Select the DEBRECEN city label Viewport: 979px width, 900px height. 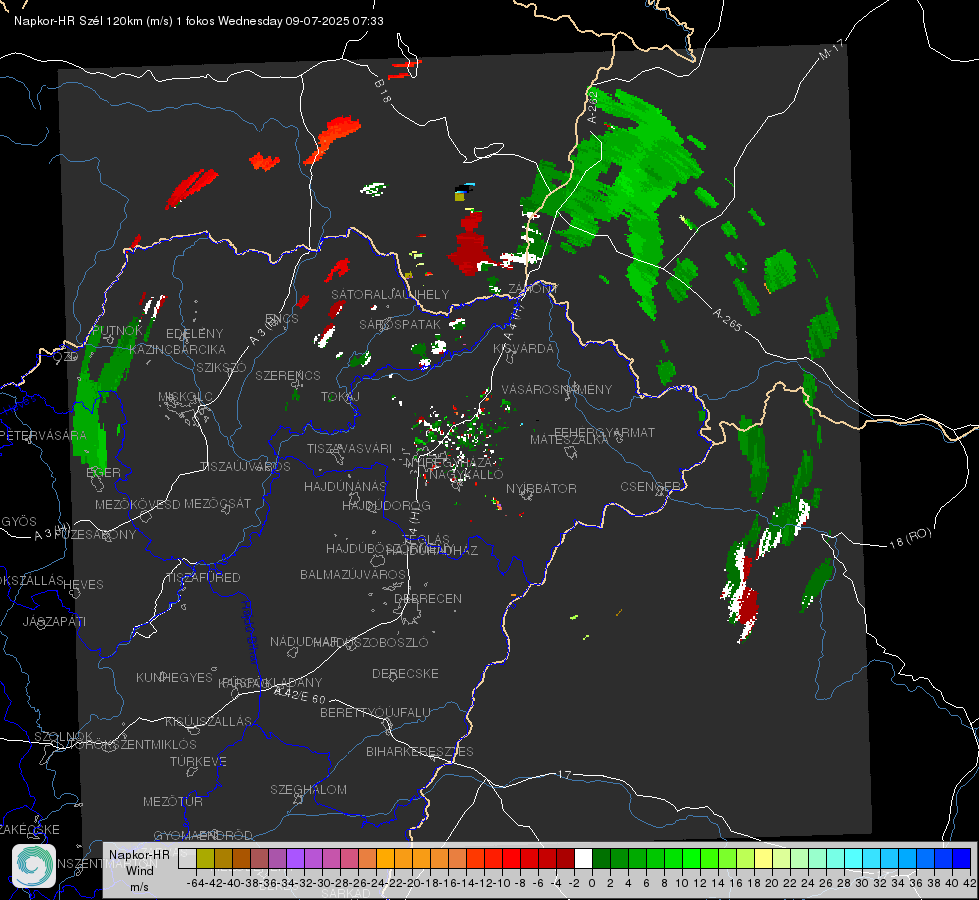pos(428,598)
